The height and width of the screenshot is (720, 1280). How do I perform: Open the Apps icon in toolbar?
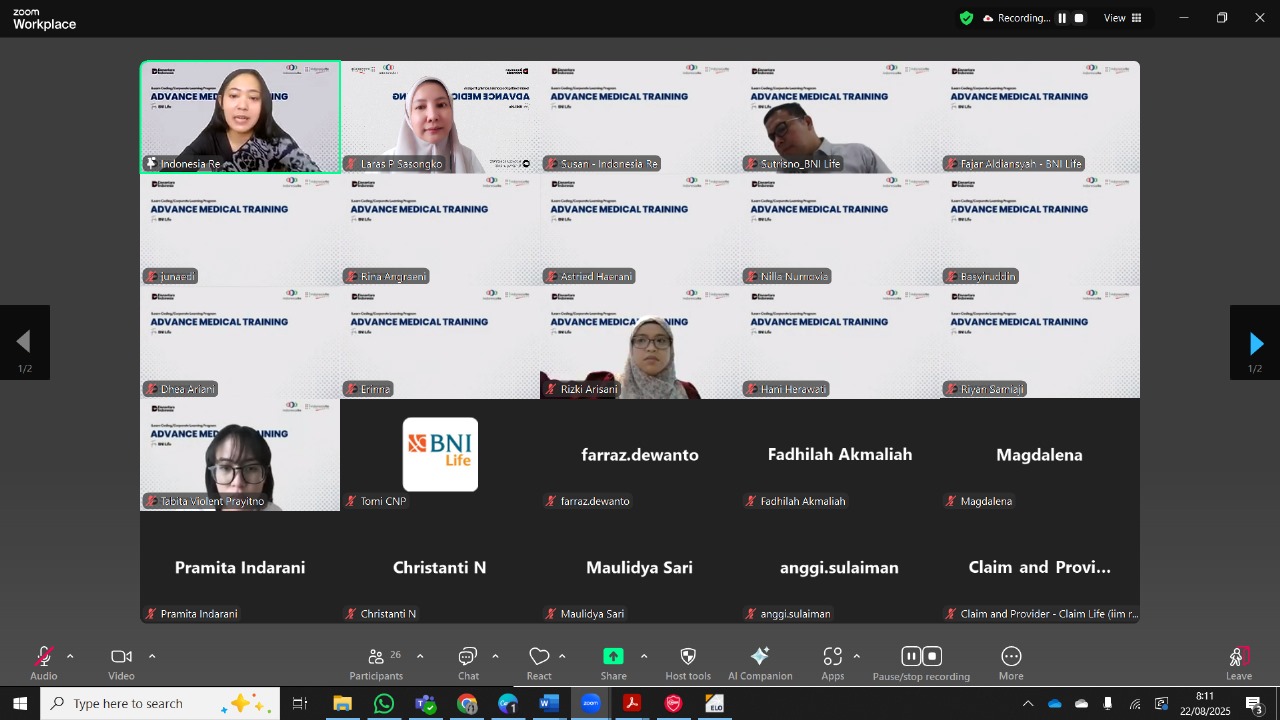pyautogui.click(x=833, y=662)
